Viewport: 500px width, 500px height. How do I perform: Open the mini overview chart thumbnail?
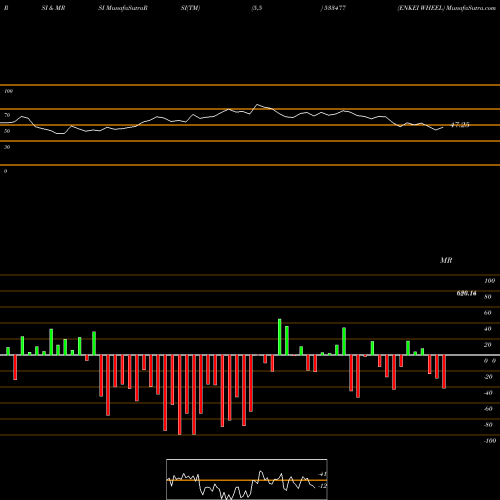[x=247, y=479]
